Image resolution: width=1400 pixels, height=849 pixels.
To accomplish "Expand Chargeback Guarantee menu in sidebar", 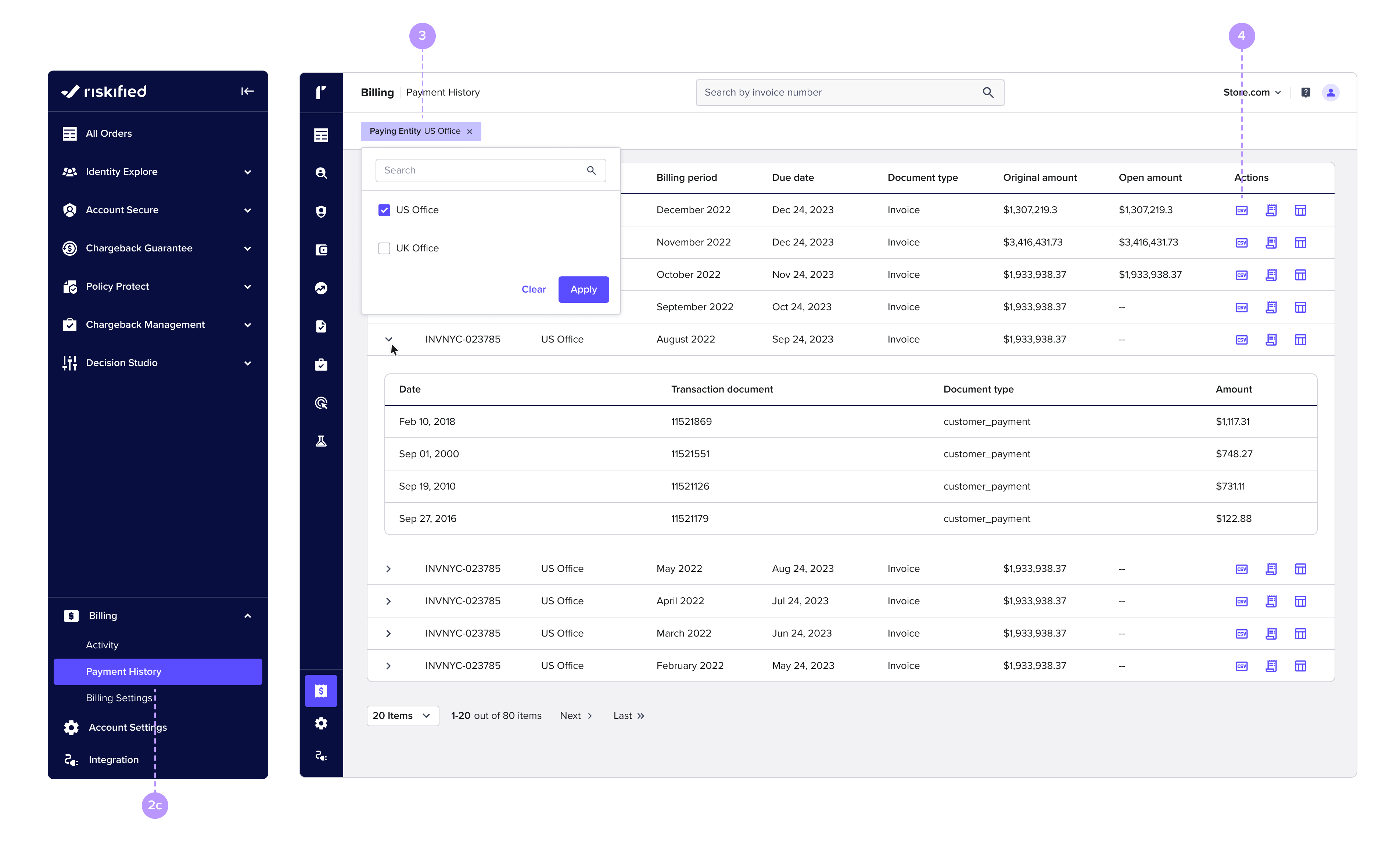I will (247, 248).
